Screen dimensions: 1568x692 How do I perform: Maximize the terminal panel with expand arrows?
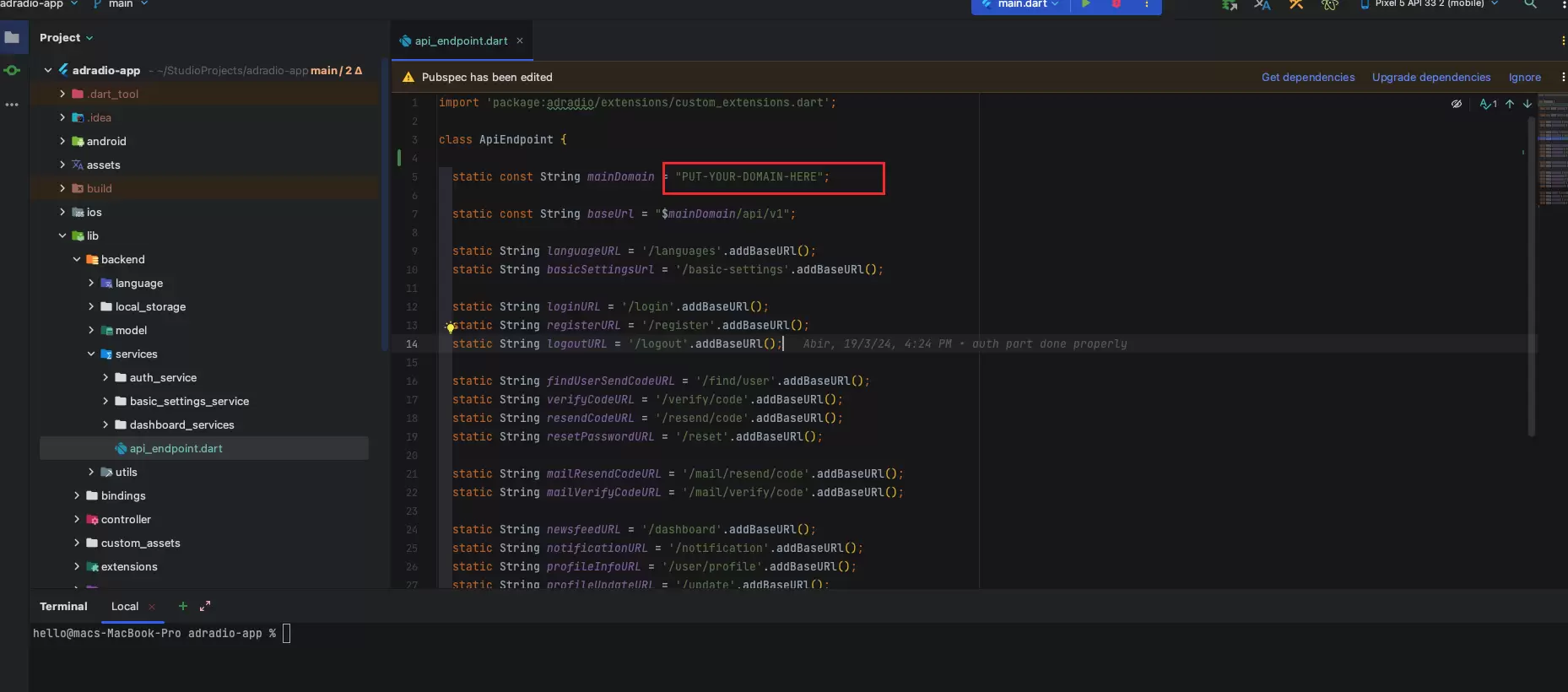point(205,606)
